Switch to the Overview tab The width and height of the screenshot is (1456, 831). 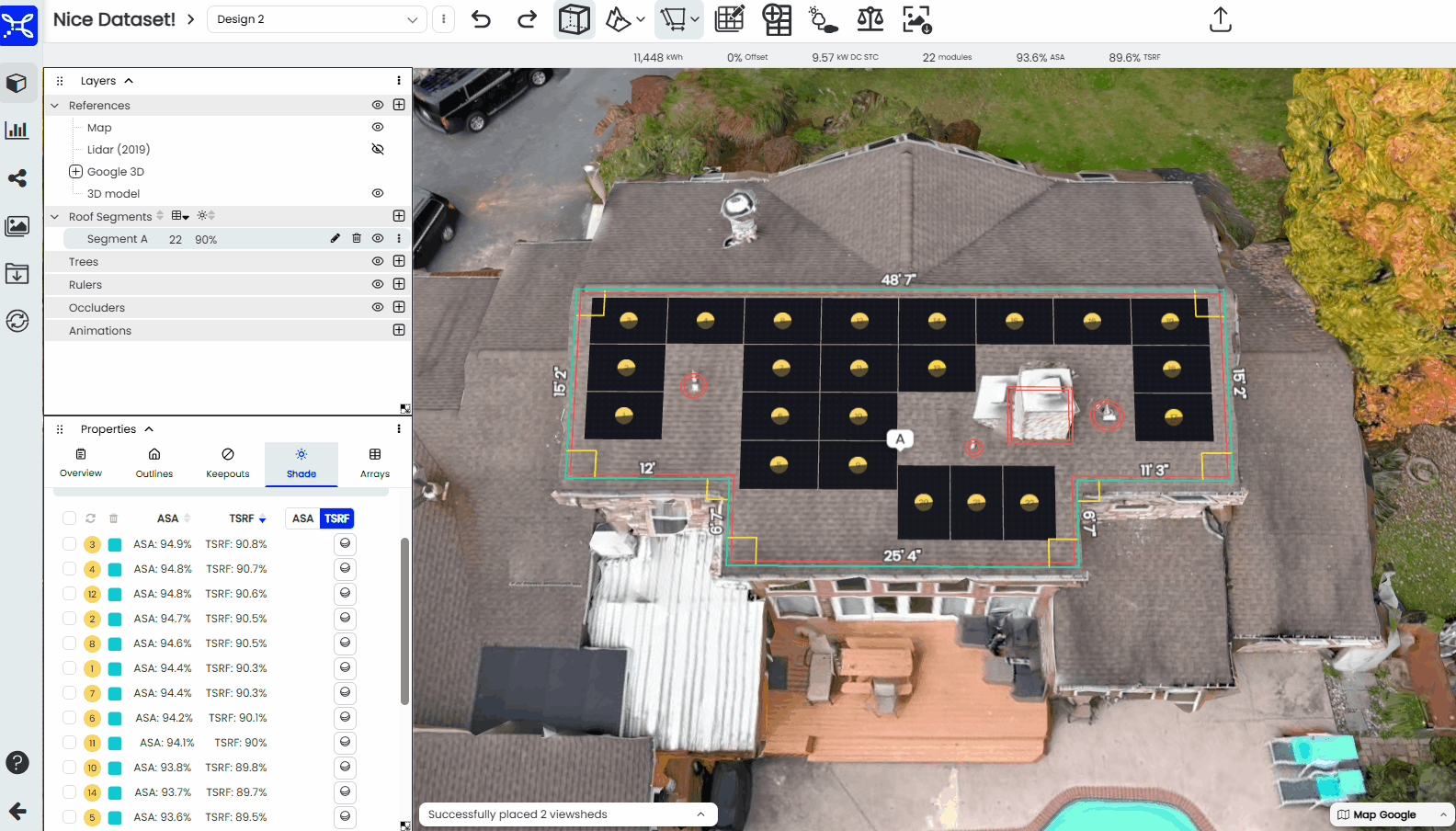coord(81,463)
